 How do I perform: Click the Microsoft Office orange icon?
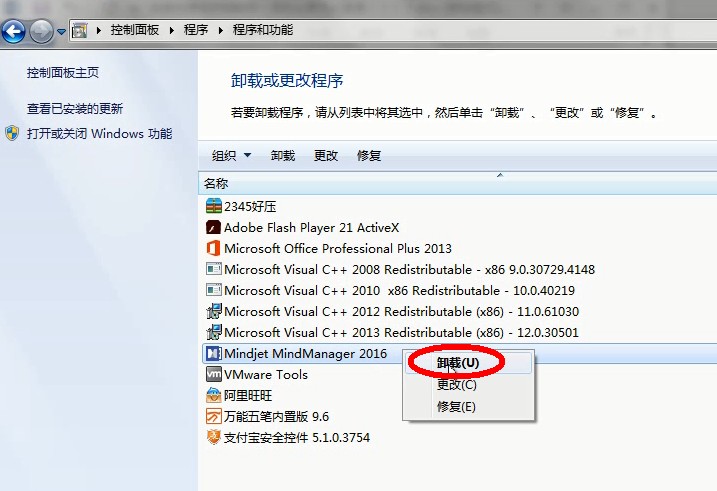coord(214,248)
